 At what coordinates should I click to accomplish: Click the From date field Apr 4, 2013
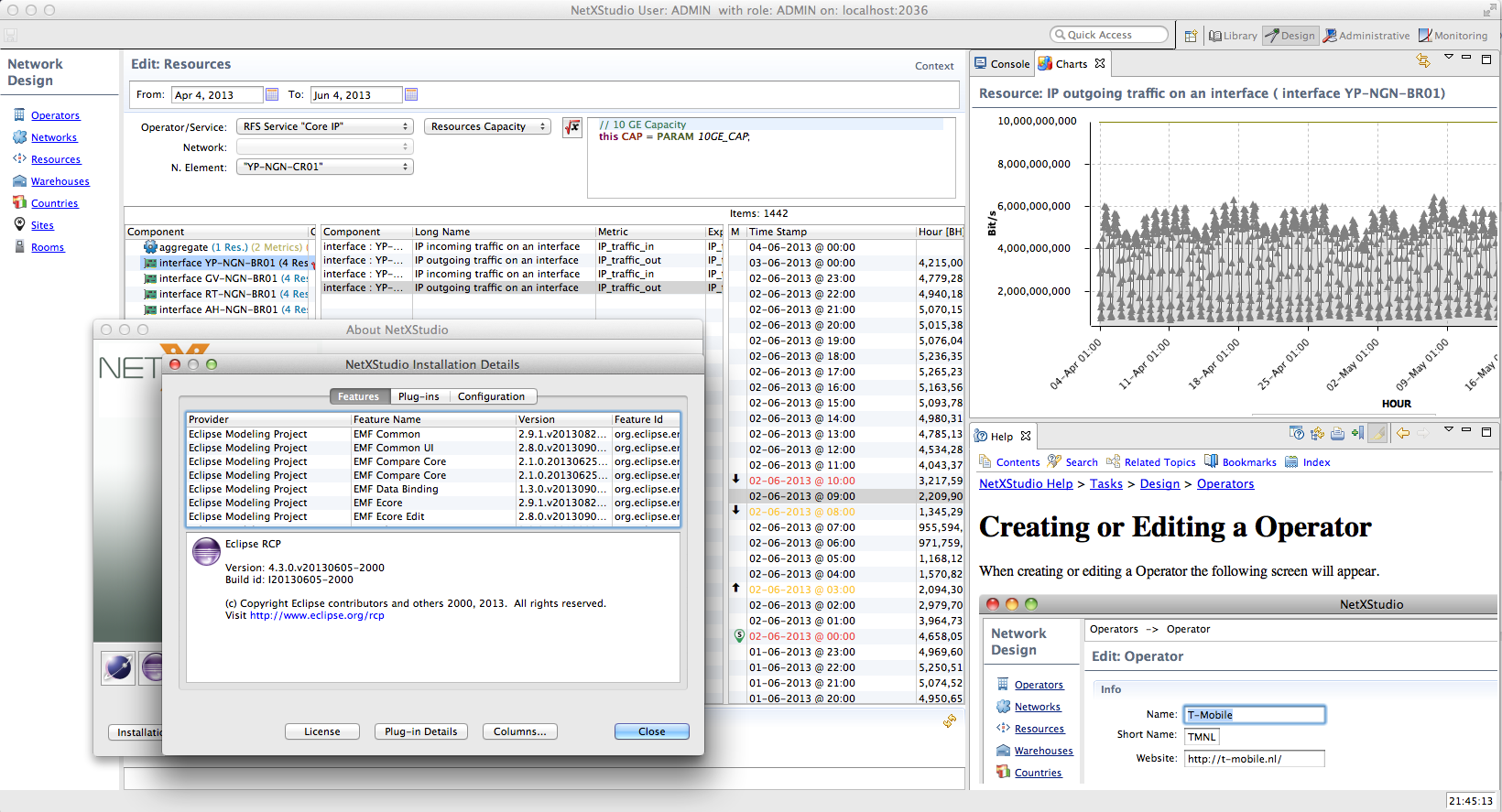217,95
